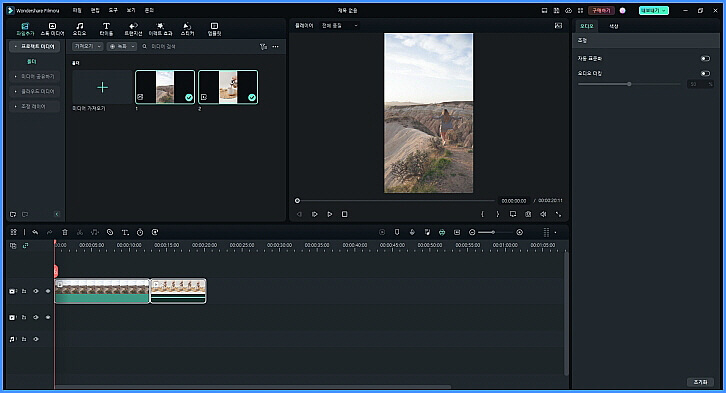Adjust the audio ducking slider
This screenshot has width=726, height=393.
pos(629,84)
